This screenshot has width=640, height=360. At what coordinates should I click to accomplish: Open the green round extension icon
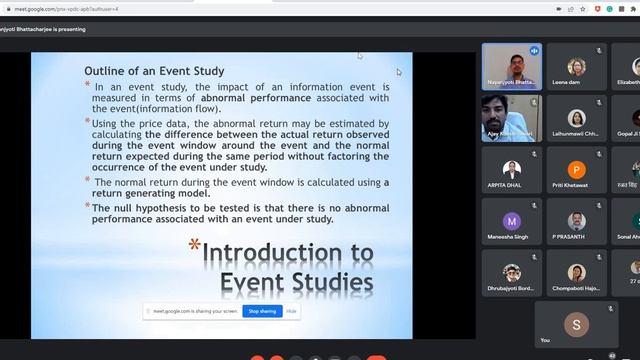tap(609, 9)
